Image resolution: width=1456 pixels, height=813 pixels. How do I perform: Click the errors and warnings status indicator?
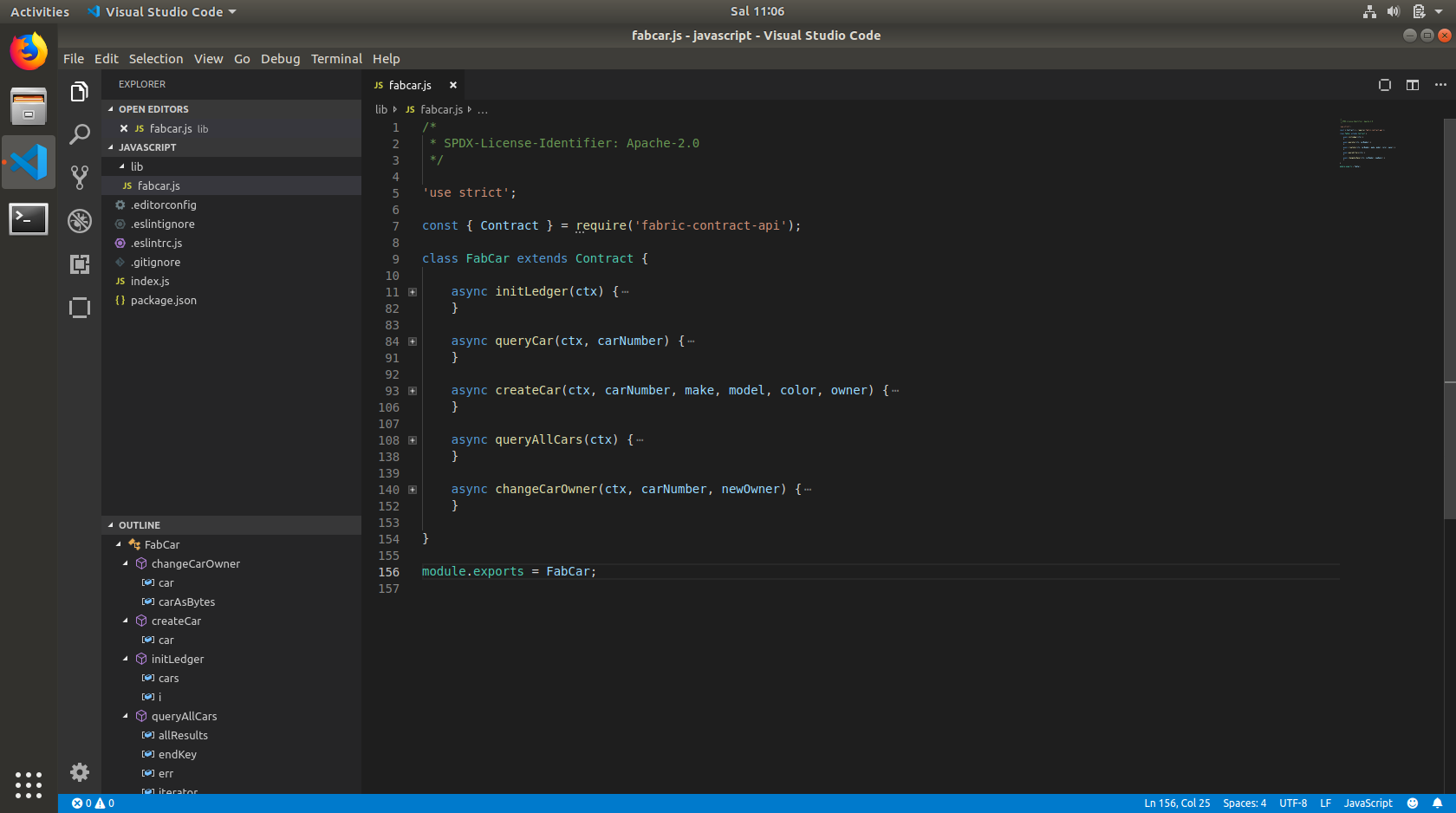[x=93, y=803]
